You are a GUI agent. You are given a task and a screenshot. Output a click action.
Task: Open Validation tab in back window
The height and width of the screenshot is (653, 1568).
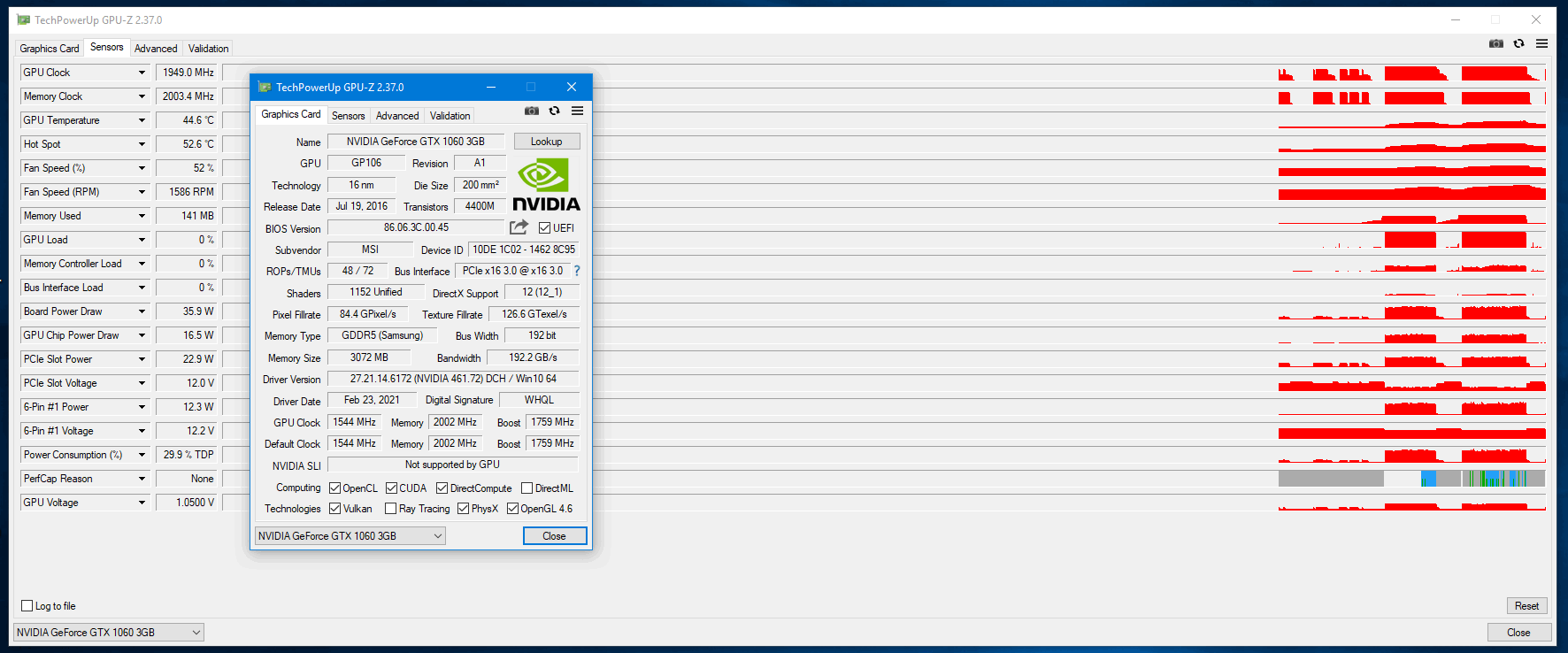pyautogui.click(x=209, y=49)
